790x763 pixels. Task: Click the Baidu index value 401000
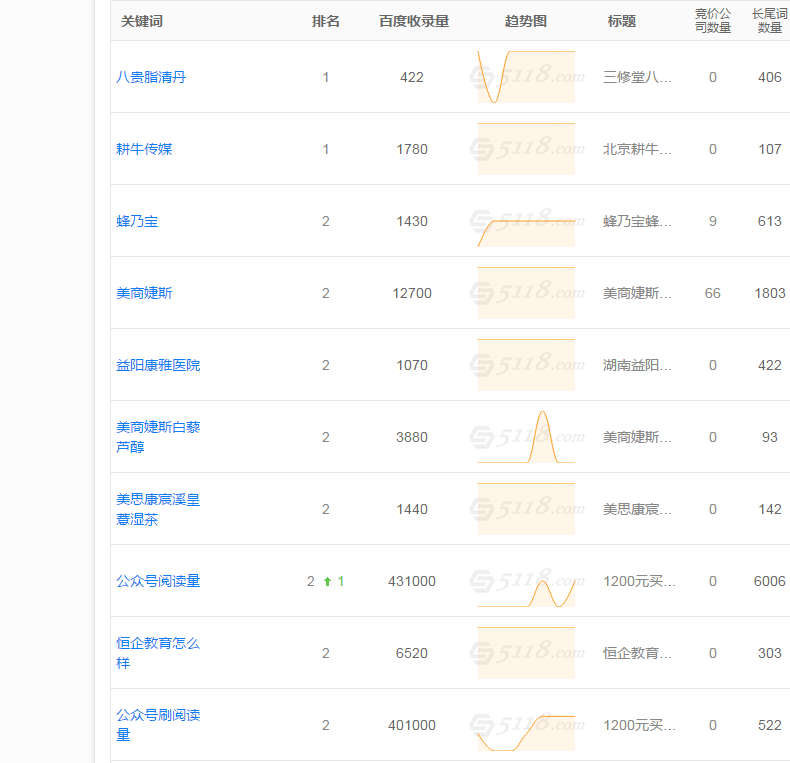click(412, 725)
